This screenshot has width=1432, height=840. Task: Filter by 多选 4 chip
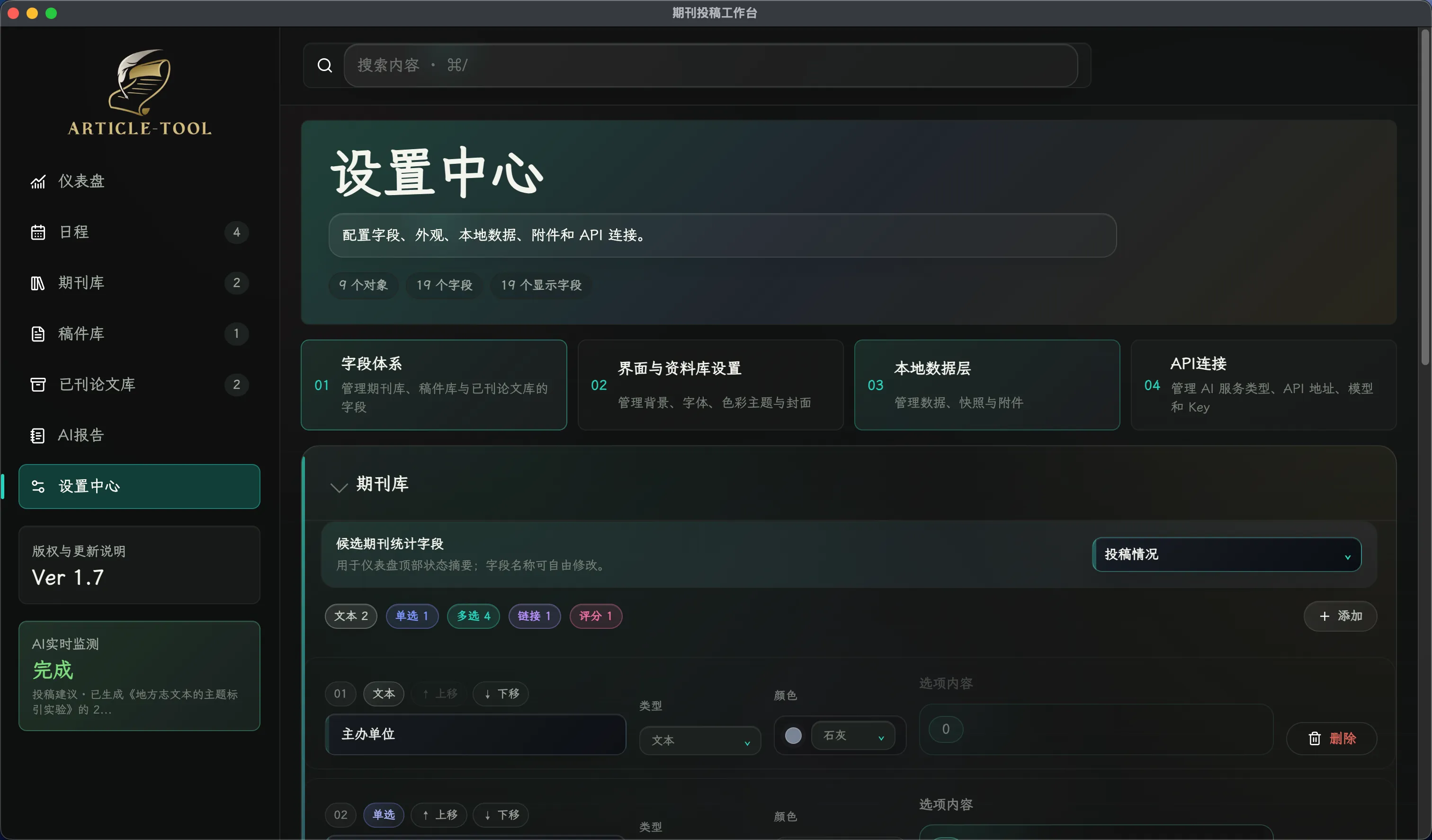474,616
